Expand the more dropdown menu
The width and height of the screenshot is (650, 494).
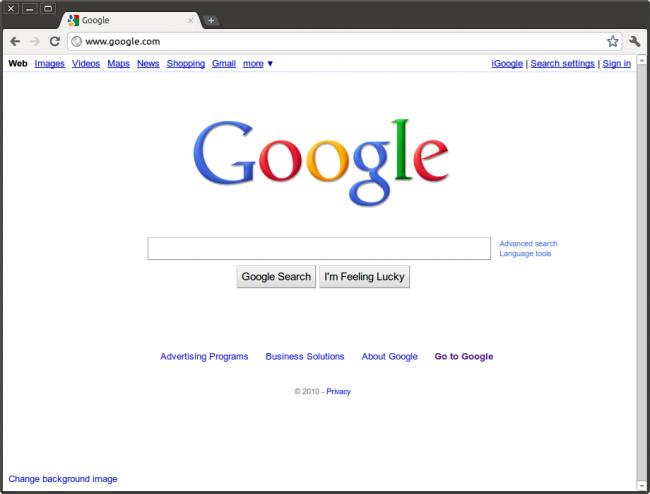(x=258, y=63)
